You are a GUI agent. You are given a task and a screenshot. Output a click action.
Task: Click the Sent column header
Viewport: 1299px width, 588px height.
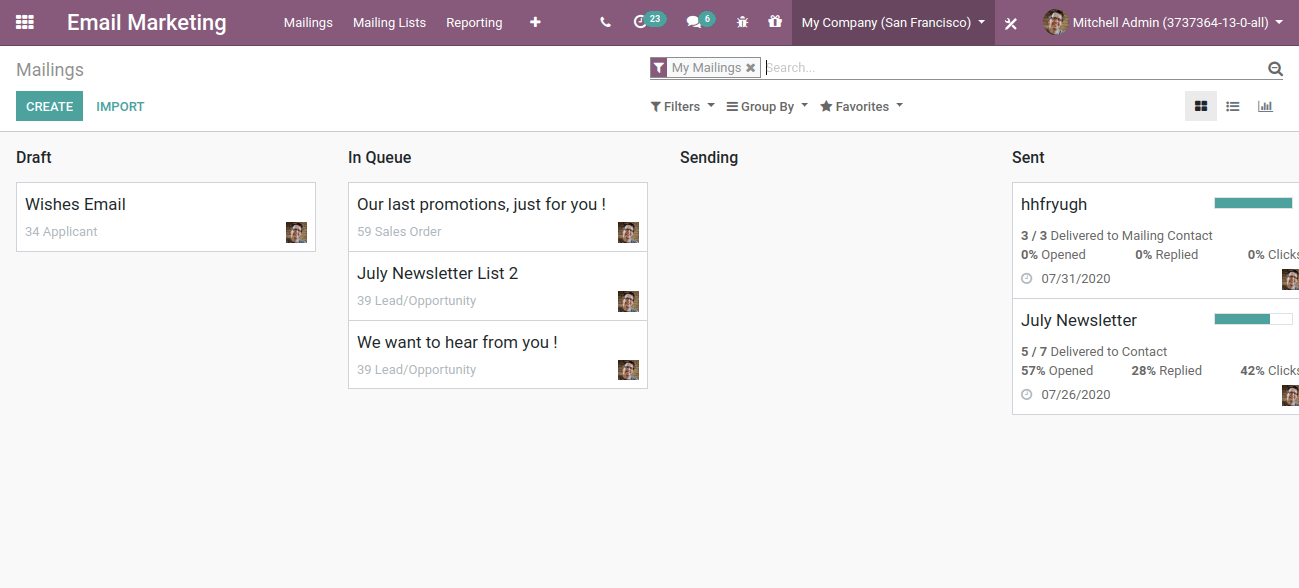click(x=1028, y=157)
